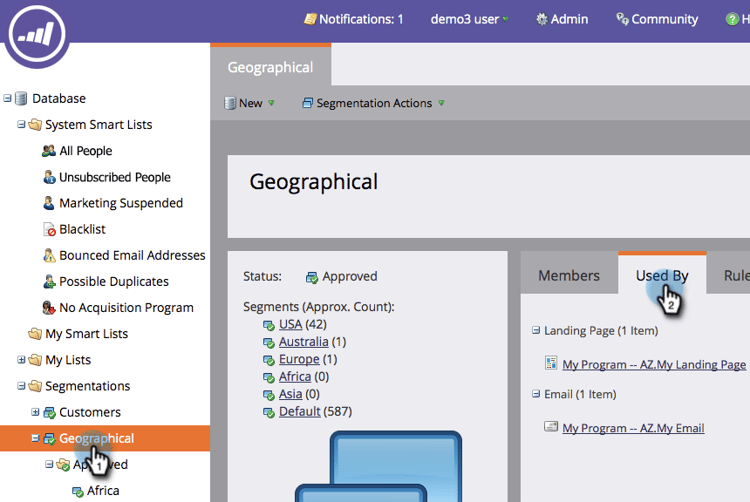The image size is (750, 502).
Task: Click the Bounced Email Addresses icon
Action: 49,255
